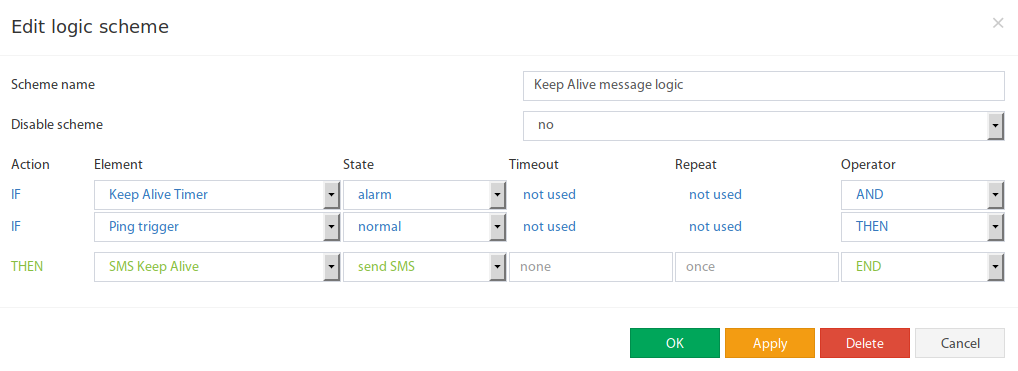
Task: Open the AND operator dropdown
Action: [x=923, y=195]
